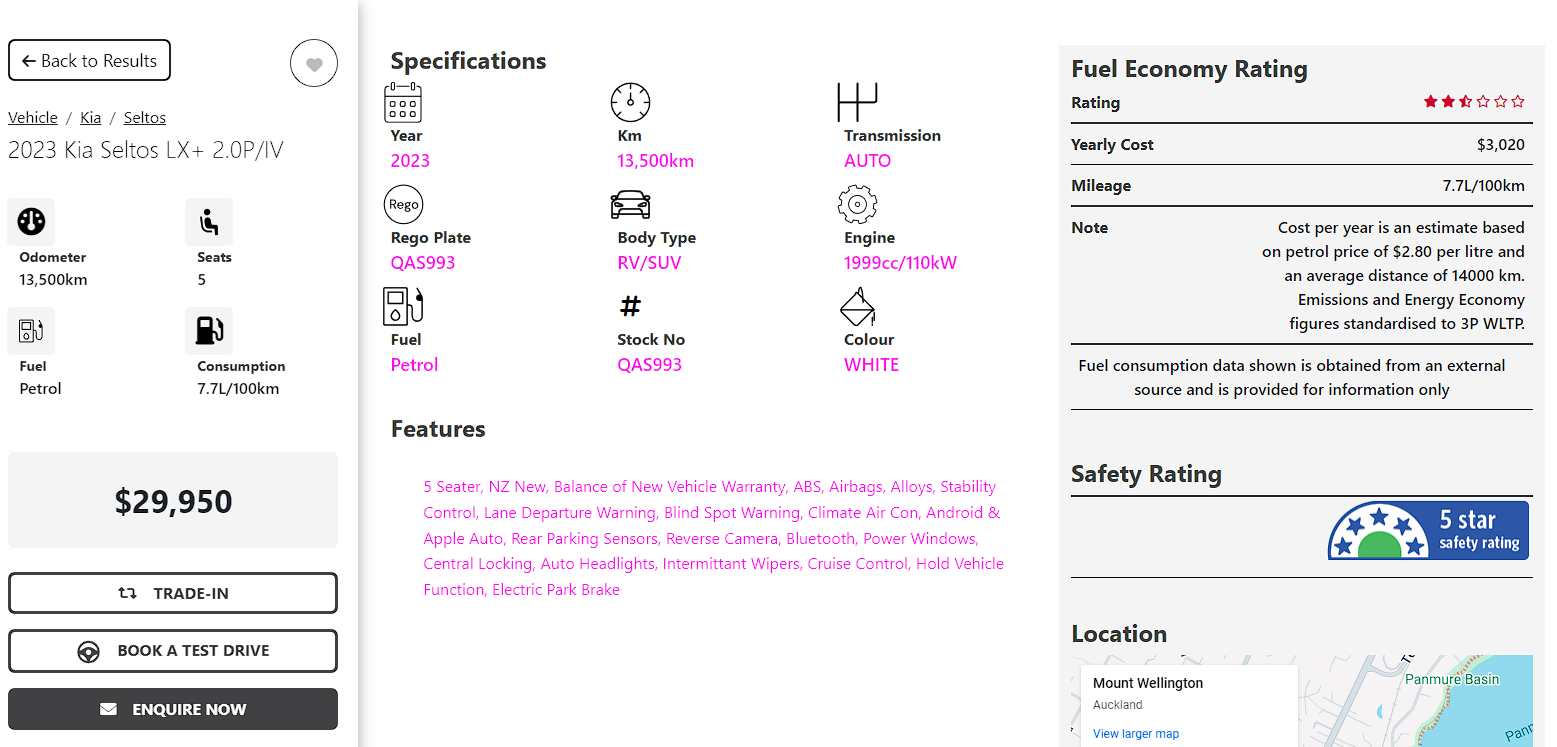Click the Fuel pump icon in the sidebar
Screen dimensions: 1557x747
click(32, 331)
